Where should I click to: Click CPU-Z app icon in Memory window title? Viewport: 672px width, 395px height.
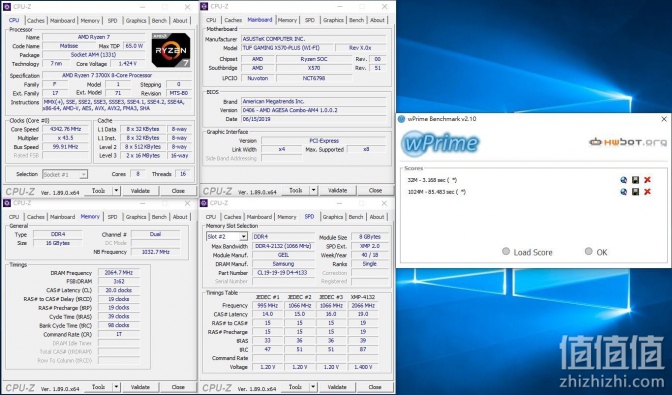[6, 203]
